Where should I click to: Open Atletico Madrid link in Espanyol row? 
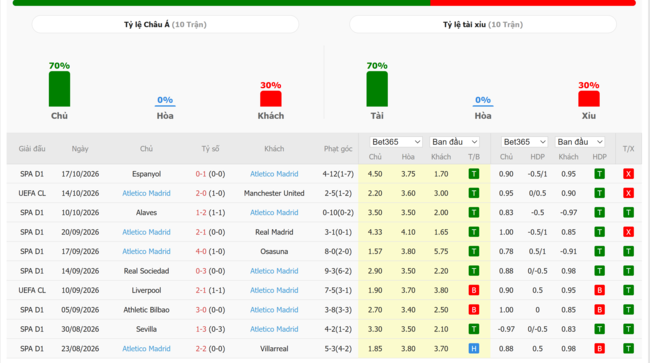tap(274, 174)
